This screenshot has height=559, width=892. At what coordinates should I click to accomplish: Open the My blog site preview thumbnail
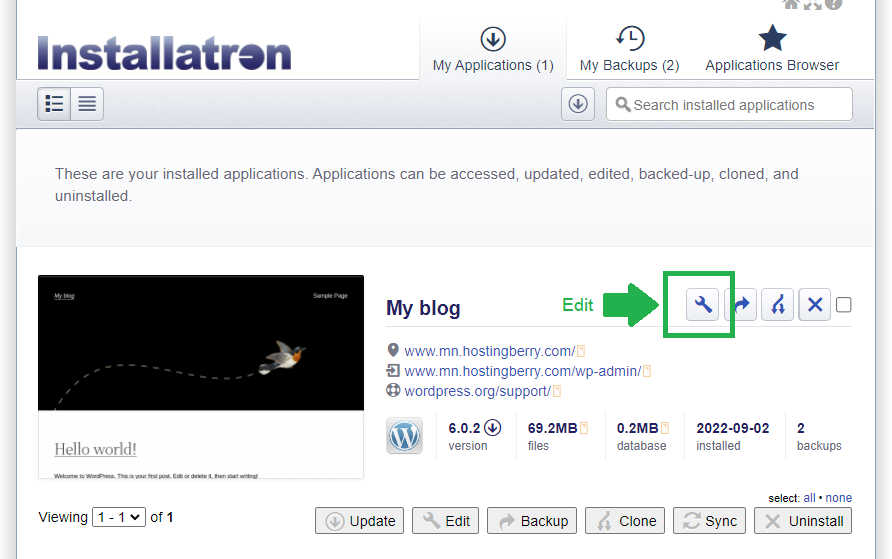click(x=201, y=377)
